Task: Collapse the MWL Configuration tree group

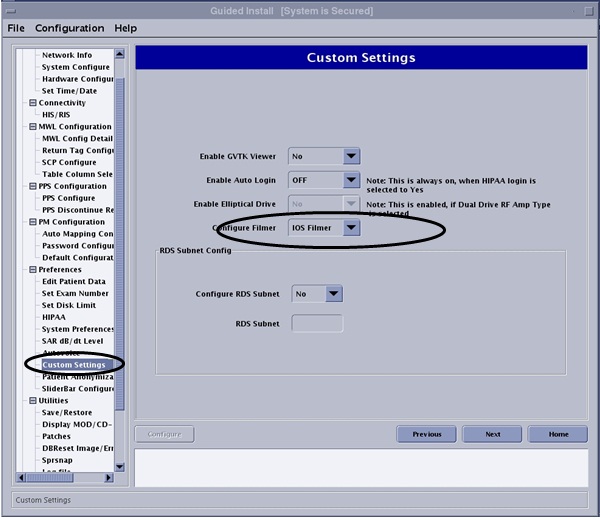Action: (x=33, y=127)
